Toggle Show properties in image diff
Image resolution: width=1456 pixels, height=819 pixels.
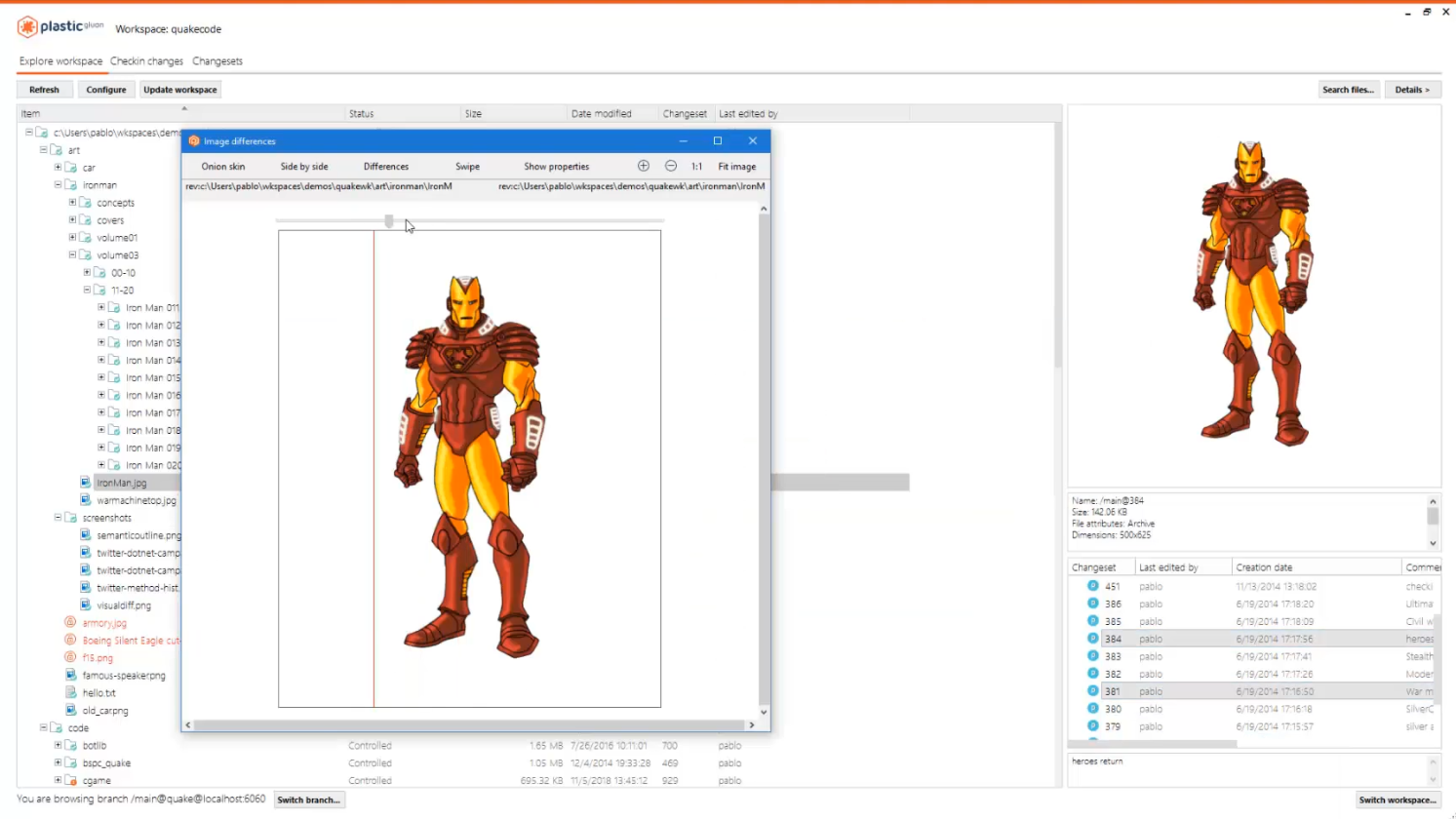[556, 167]
